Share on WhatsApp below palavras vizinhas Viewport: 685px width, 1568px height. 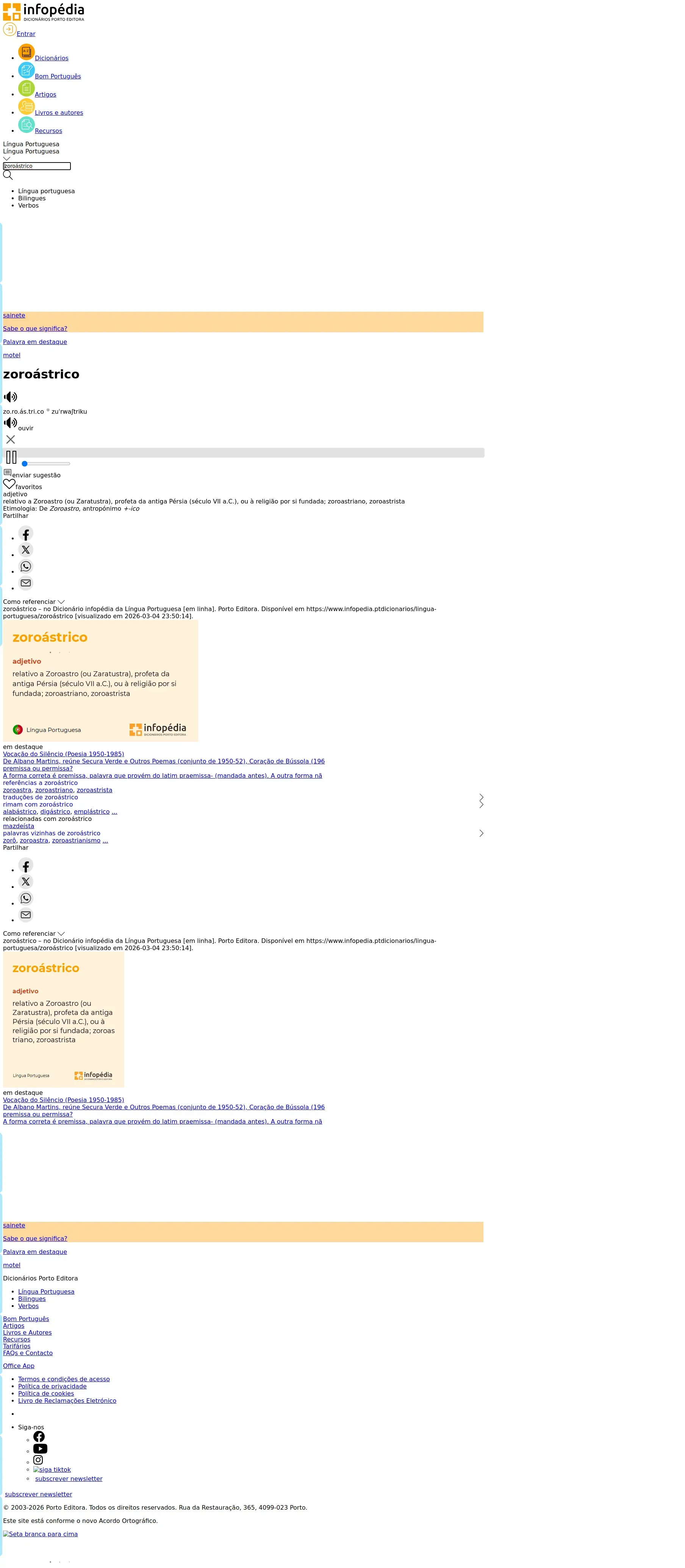[x=25, y=899]
